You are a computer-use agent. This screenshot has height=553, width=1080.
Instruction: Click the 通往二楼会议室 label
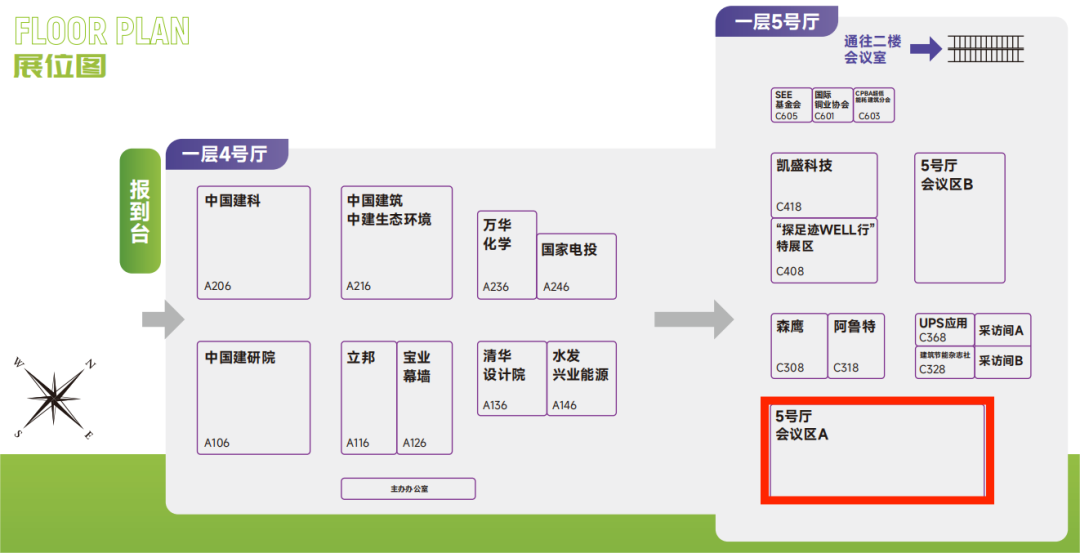(x=872, y=50)
